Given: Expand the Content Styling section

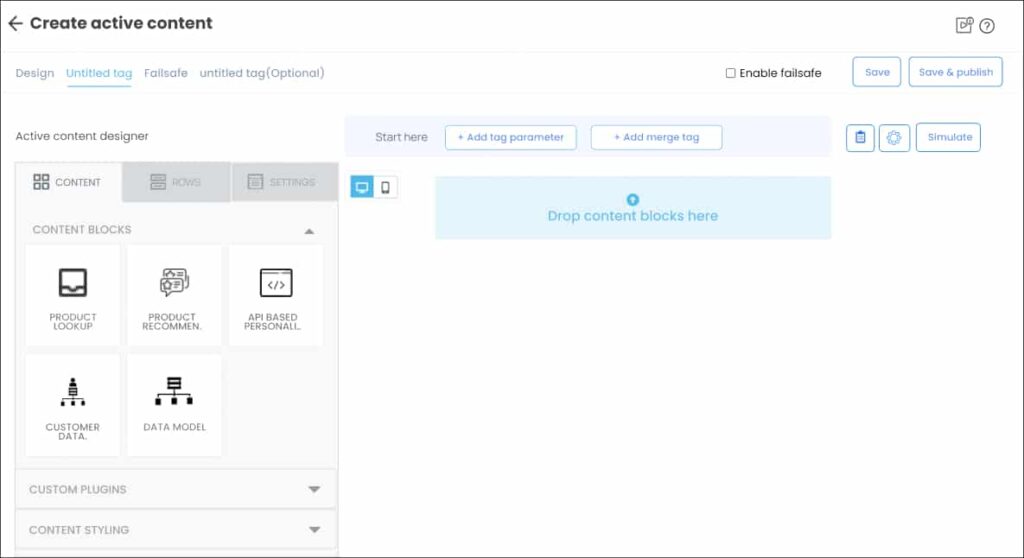Looking at the screenshot, I should click(314, 530).
